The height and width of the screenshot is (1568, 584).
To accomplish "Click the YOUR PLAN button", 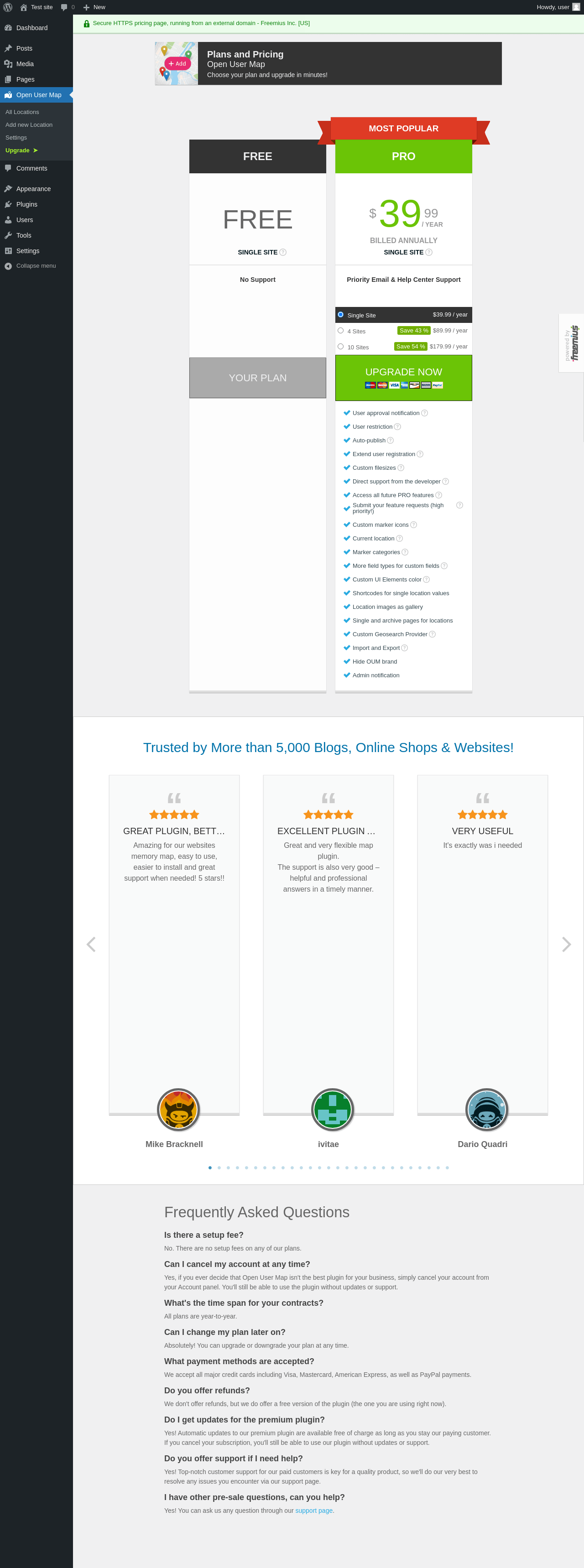I will pyautogui.click(x=258, y=377).
